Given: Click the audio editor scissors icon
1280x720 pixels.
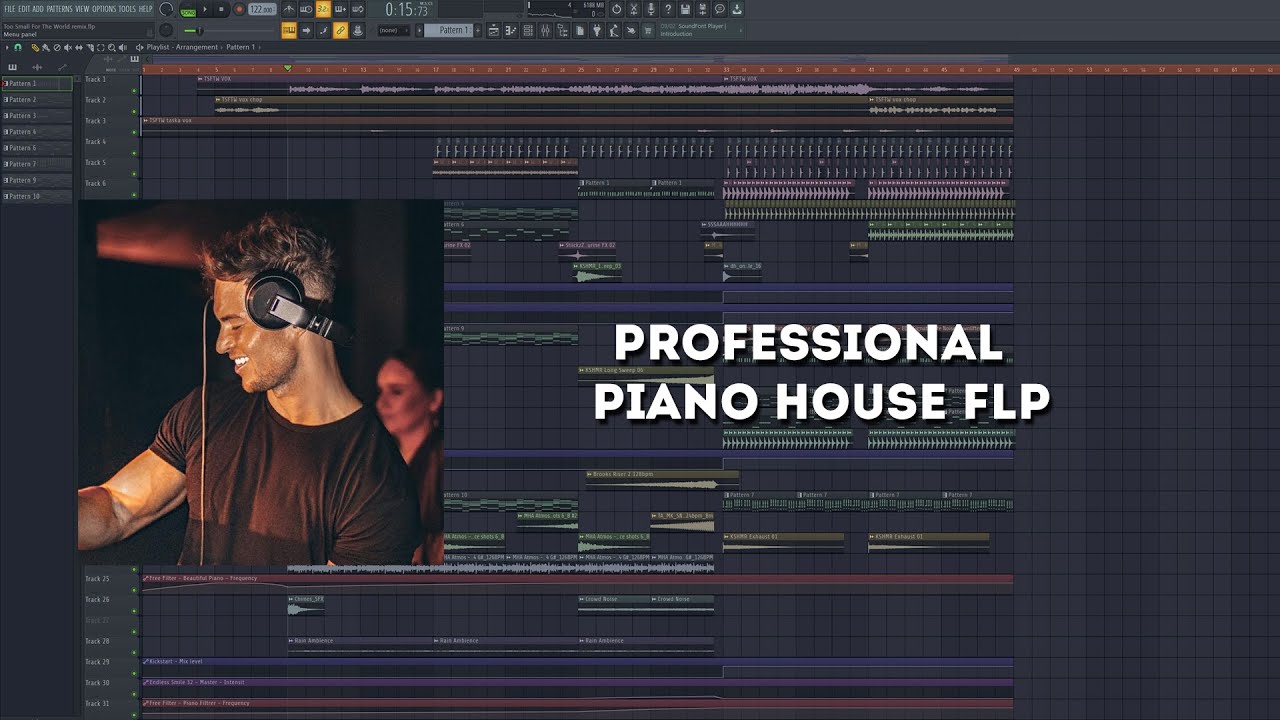Looking at the screenshot, I should coord(634,9).
